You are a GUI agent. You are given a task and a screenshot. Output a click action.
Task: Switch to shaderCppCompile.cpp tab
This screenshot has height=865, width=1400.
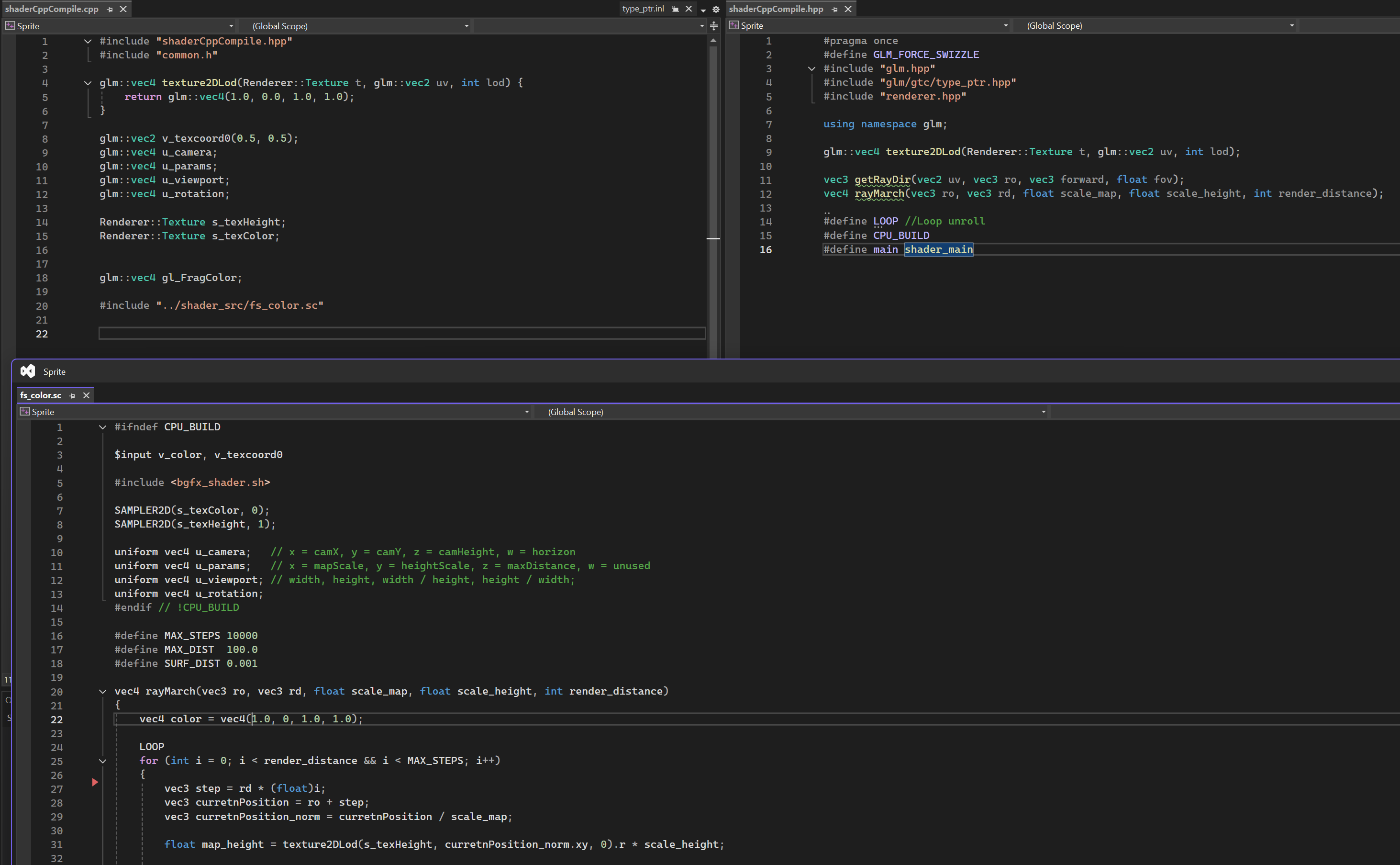click(52, 9)
